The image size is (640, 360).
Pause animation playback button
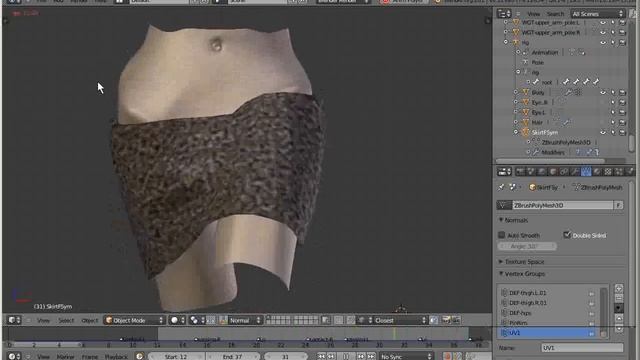346,356
